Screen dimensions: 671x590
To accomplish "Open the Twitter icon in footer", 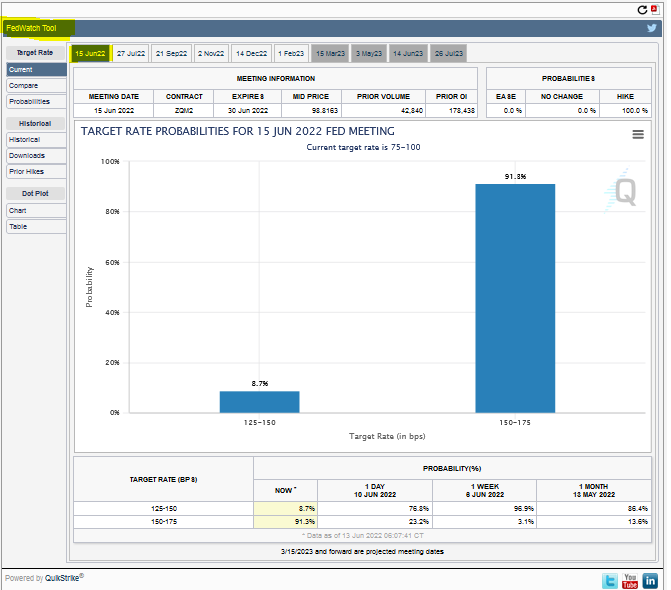I will (609, 581).
